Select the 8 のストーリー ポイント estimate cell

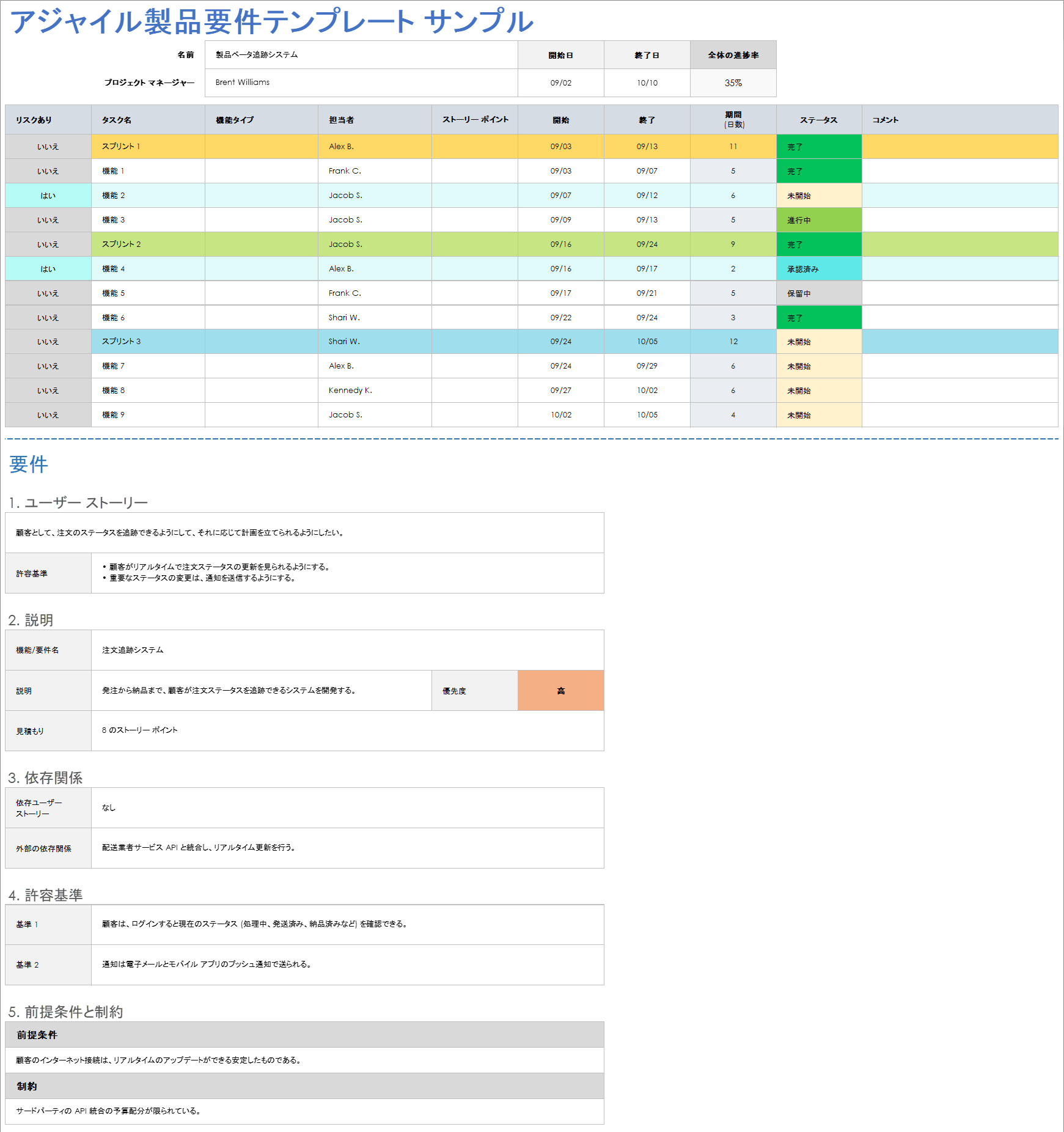[x=347, y=730]
